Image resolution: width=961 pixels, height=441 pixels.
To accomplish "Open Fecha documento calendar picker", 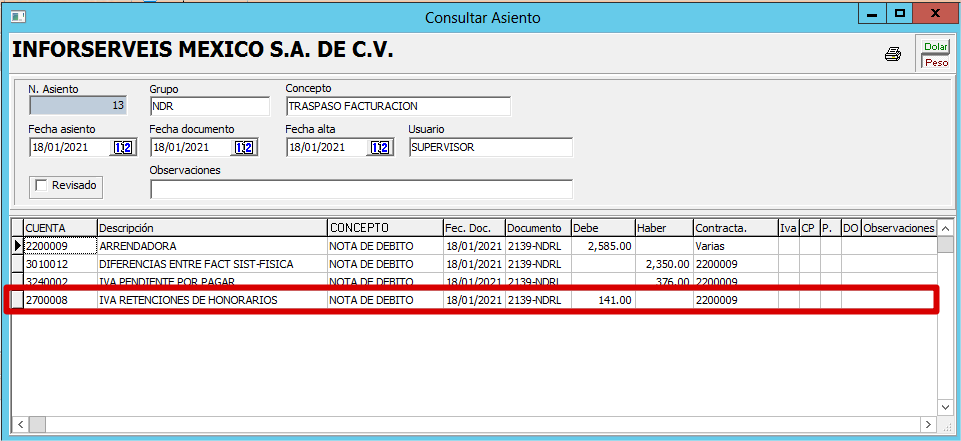I will point(245,148).
